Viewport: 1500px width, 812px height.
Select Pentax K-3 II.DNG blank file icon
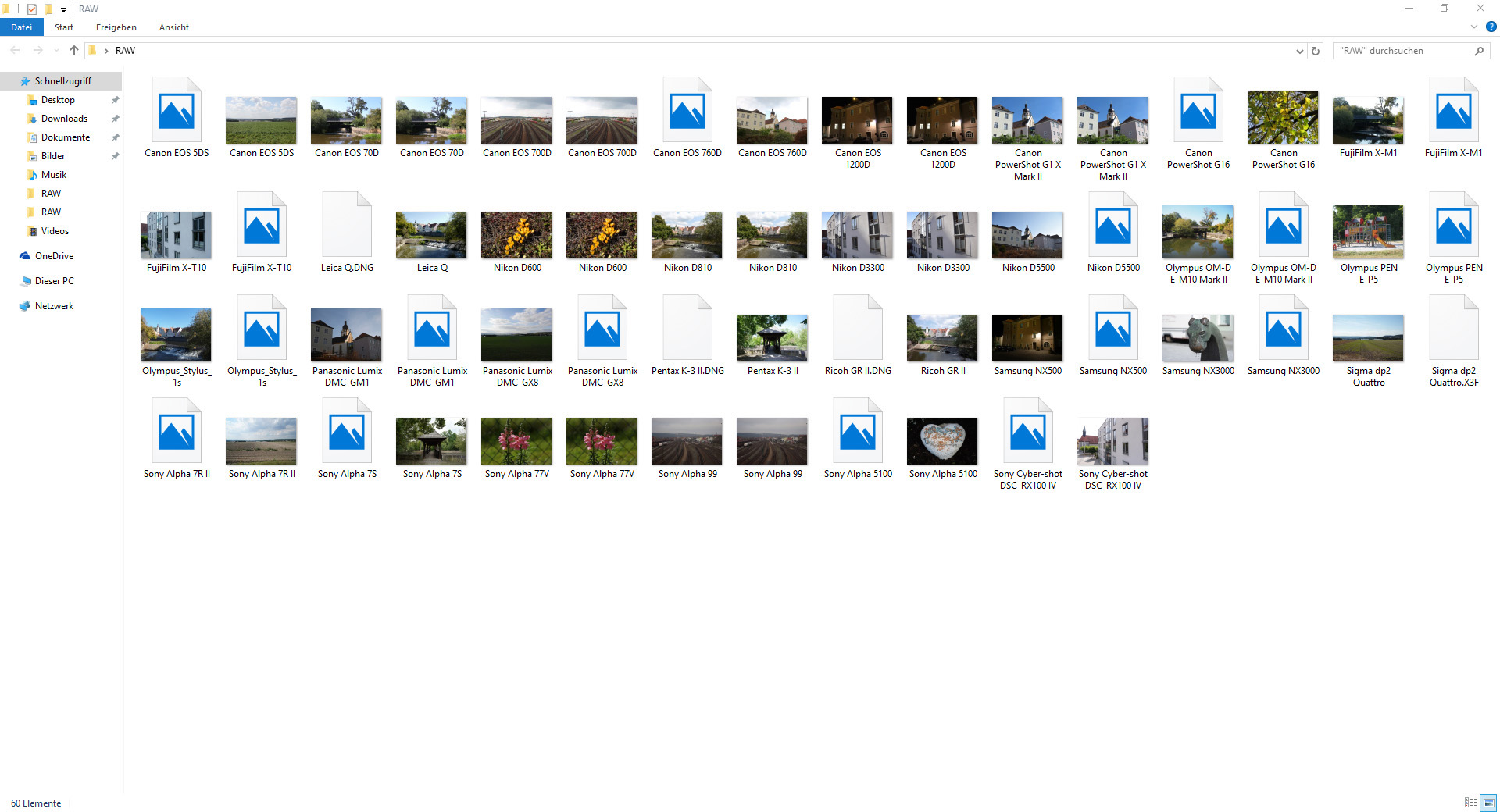click(687, 328)
